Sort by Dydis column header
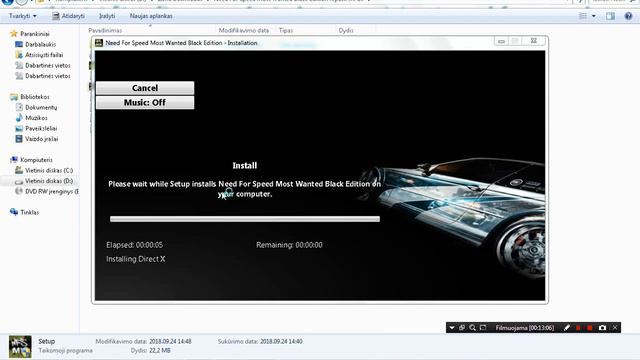The image size is (640, 360). [346, 30]
